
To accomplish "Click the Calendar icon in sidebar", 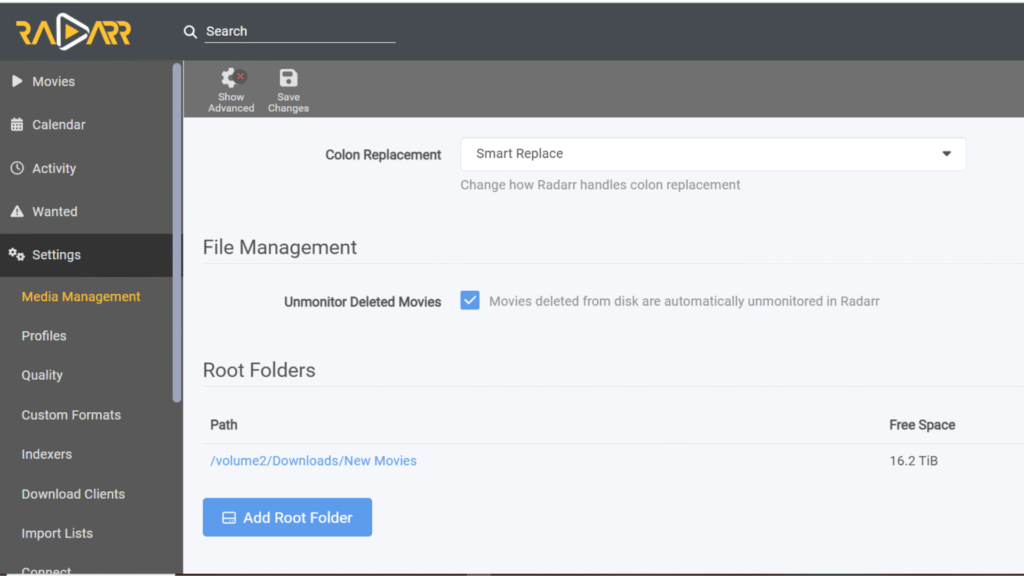I will 17,125.
